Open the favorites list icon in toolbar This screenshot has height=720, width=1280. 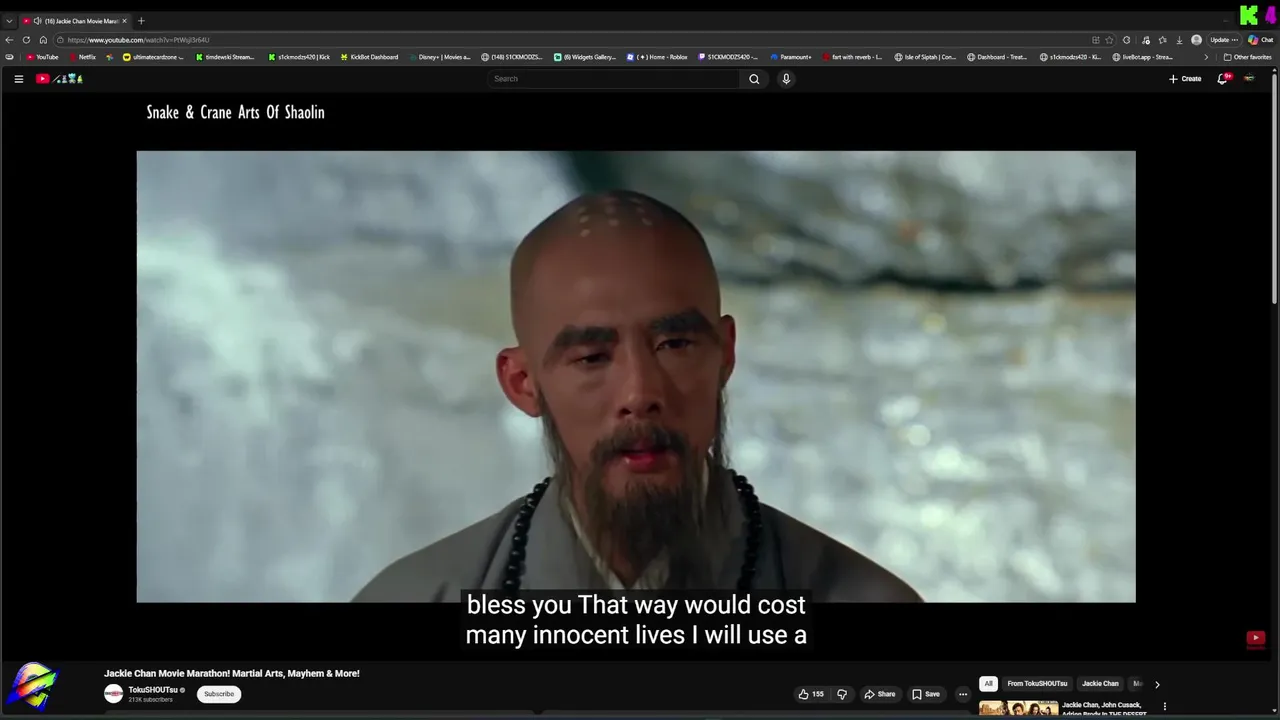click(x=1162, y=40)
